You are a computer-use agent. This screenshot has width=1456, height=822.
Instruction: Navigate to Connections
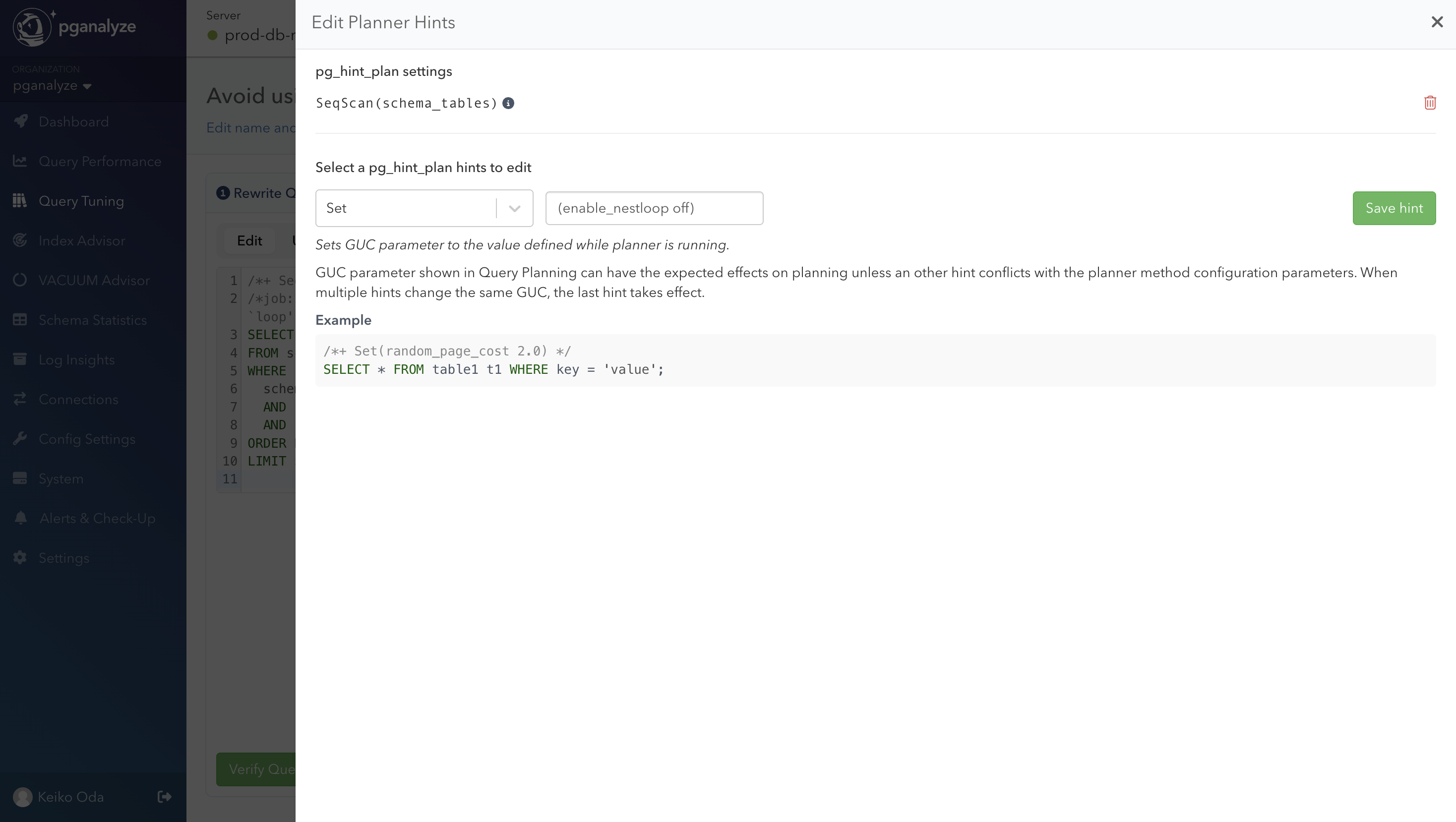pyautogui.click(x=78, y=400)
